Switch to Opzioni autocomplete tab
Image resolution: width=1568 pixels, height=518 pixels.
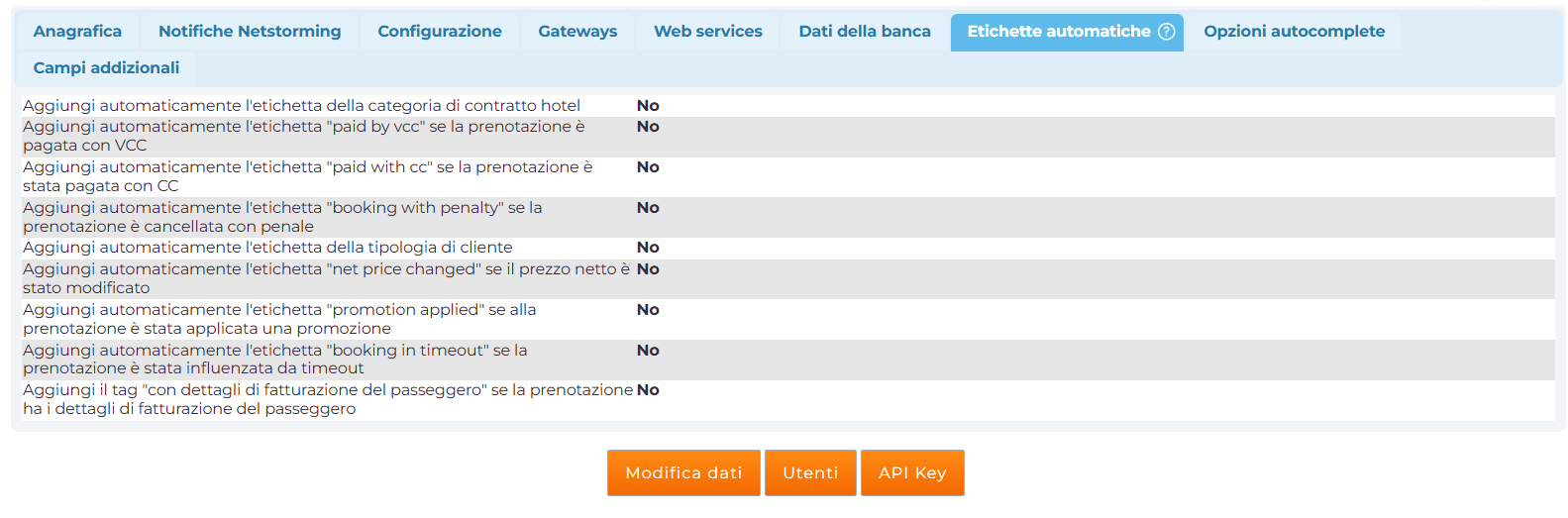click(x=1294, y=32)
